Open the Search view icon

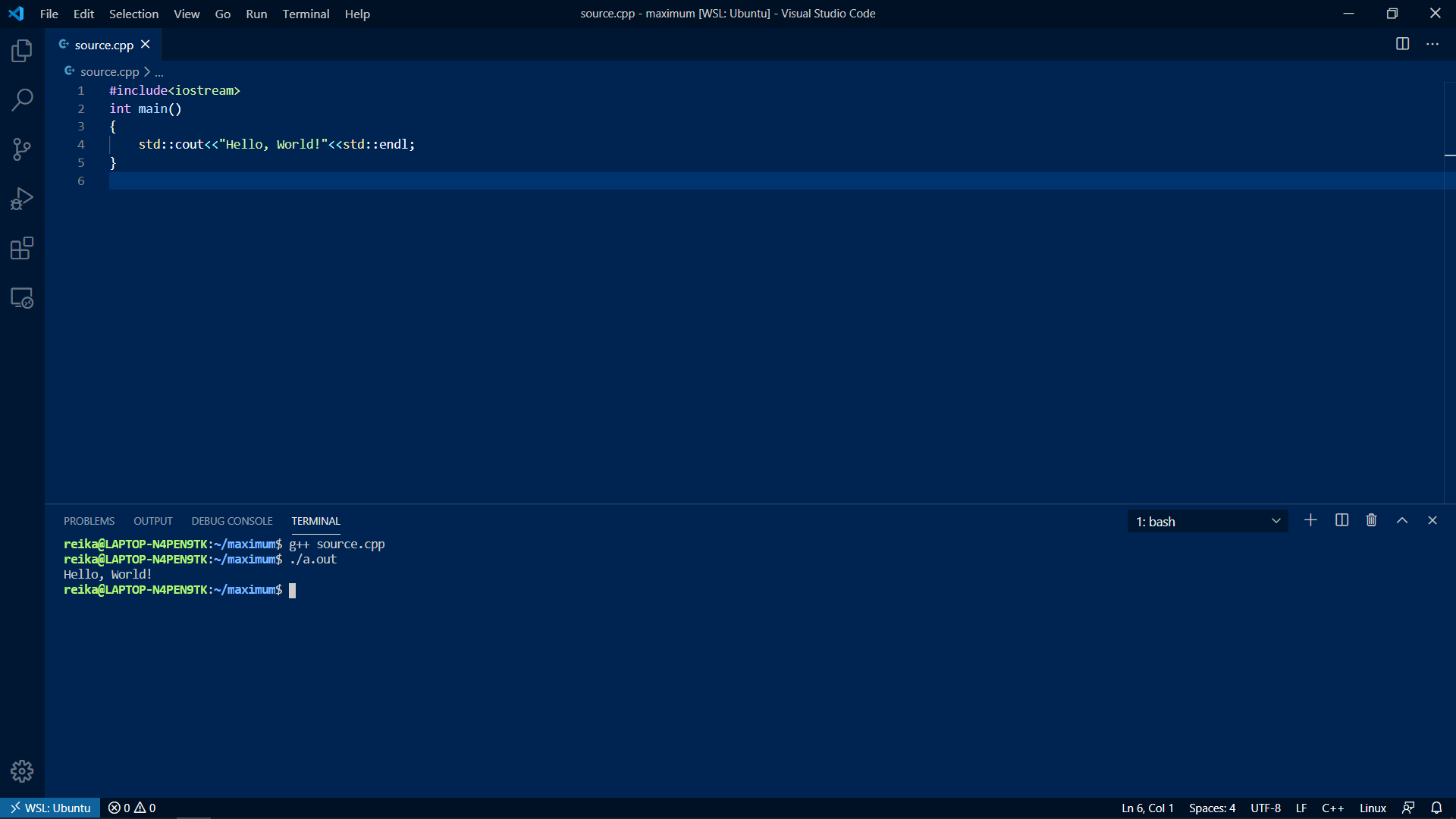[22, 99]
